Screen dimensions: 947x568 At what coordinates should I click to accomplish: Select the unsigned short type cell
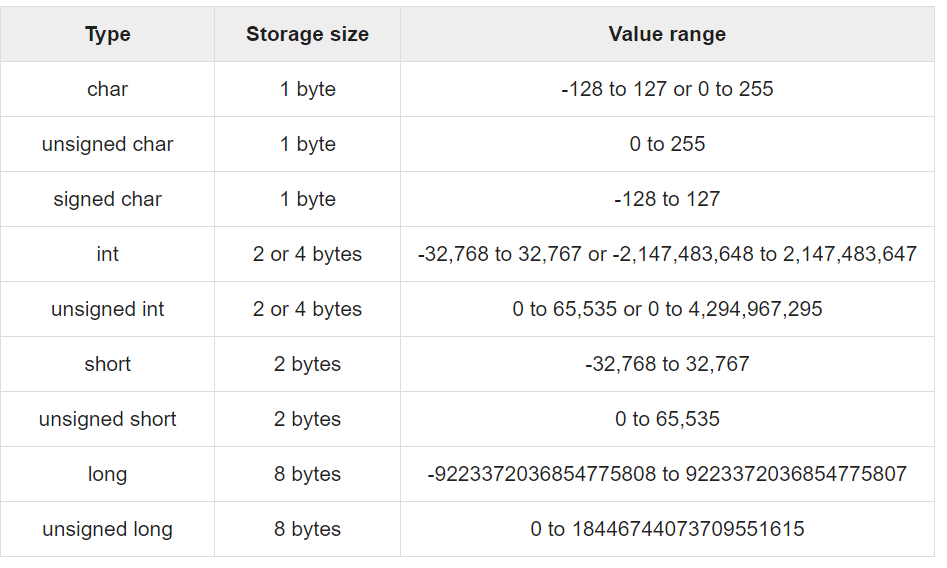pyautogui.click(x=108, y=419)
